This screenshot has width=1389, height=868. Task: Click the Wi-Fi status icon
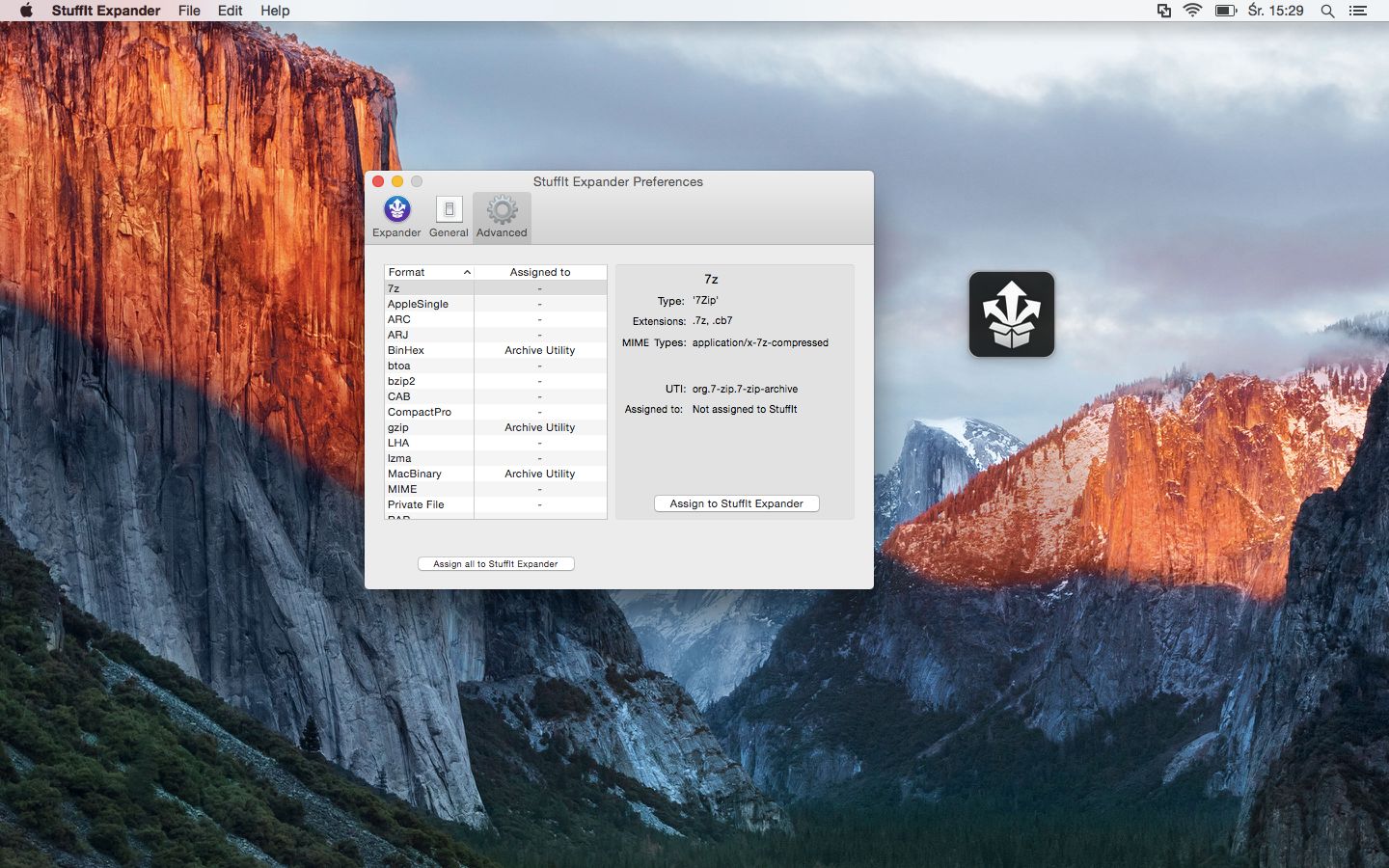[1193, 11]
